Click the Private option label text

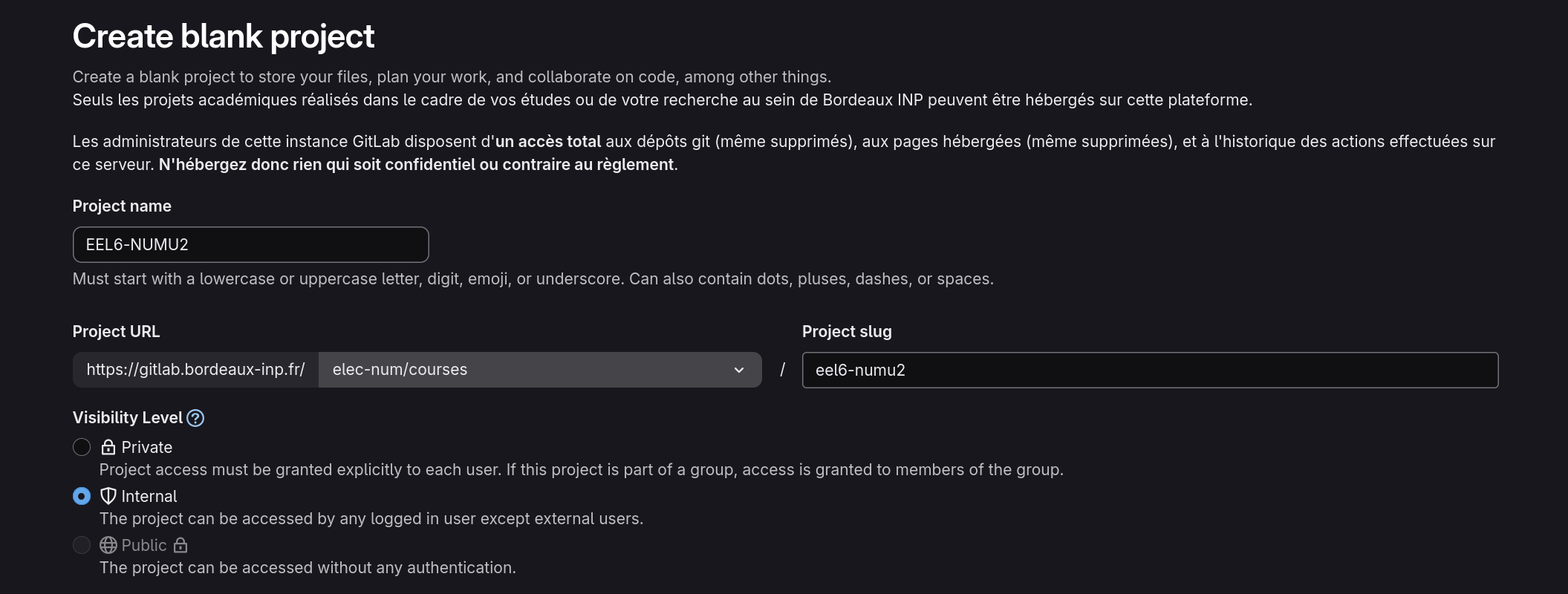147,447
